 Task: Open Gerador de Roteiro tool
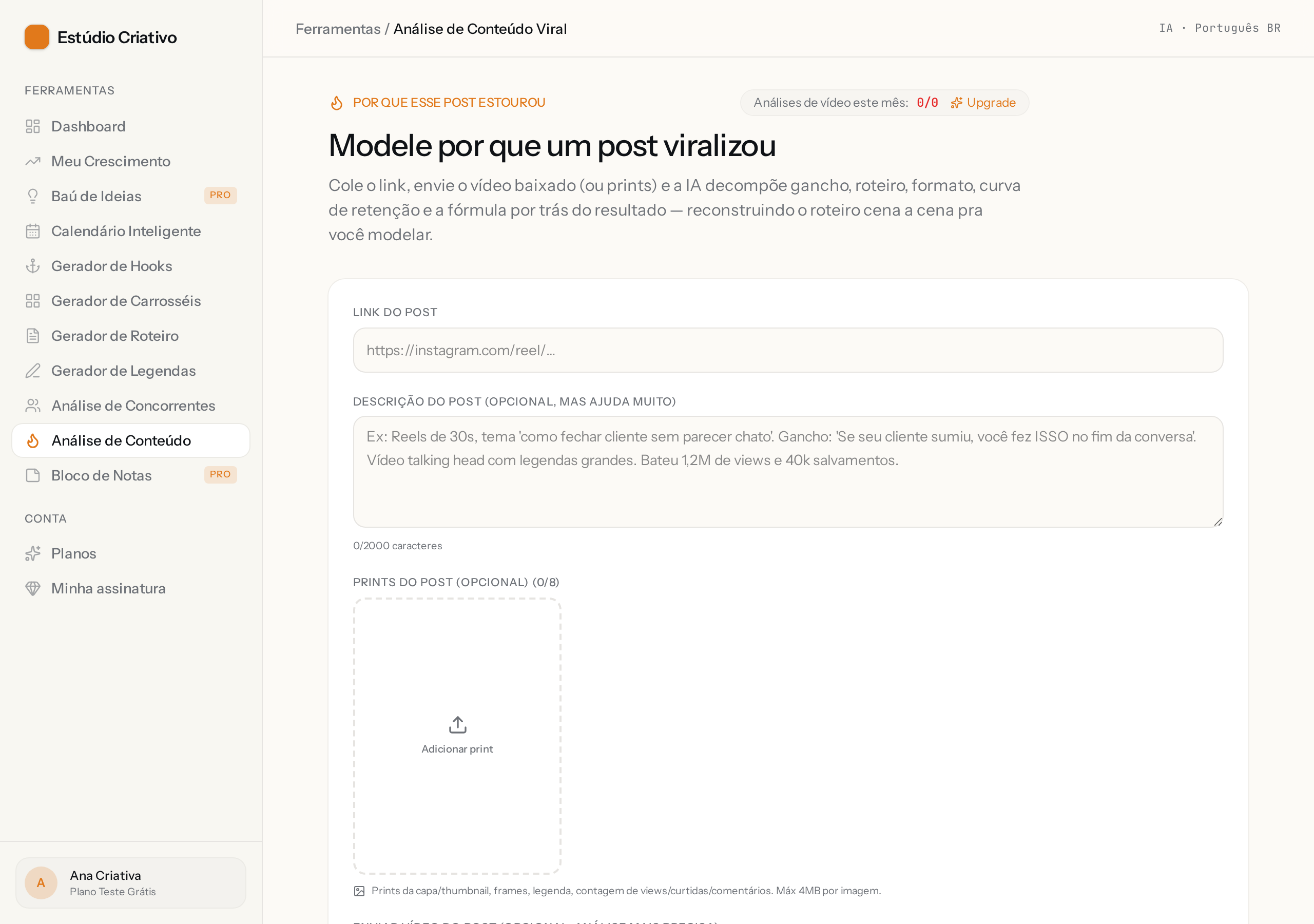[131, 336]
